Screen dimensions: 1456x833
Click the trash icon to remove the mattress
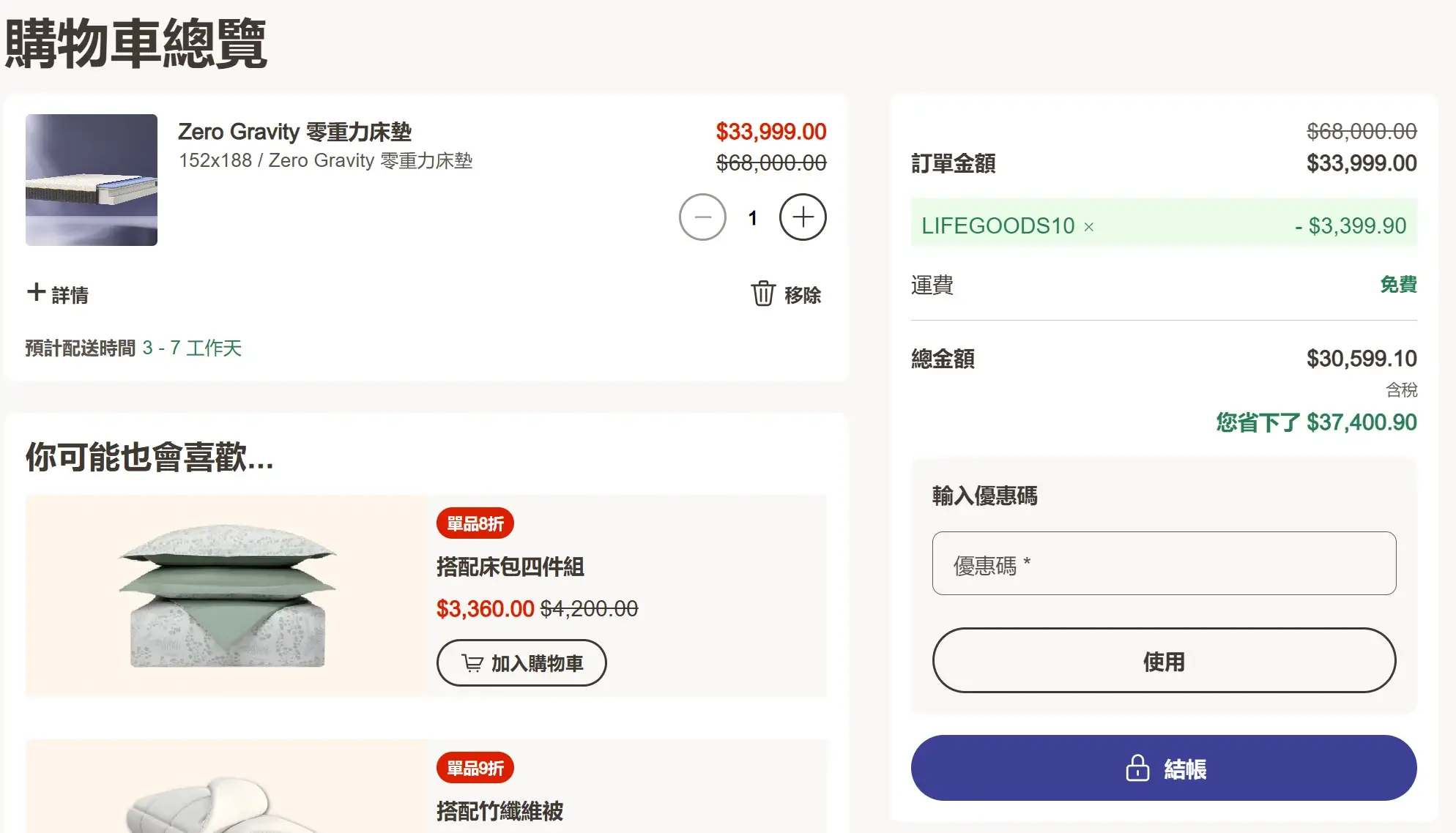click(764, 294)
